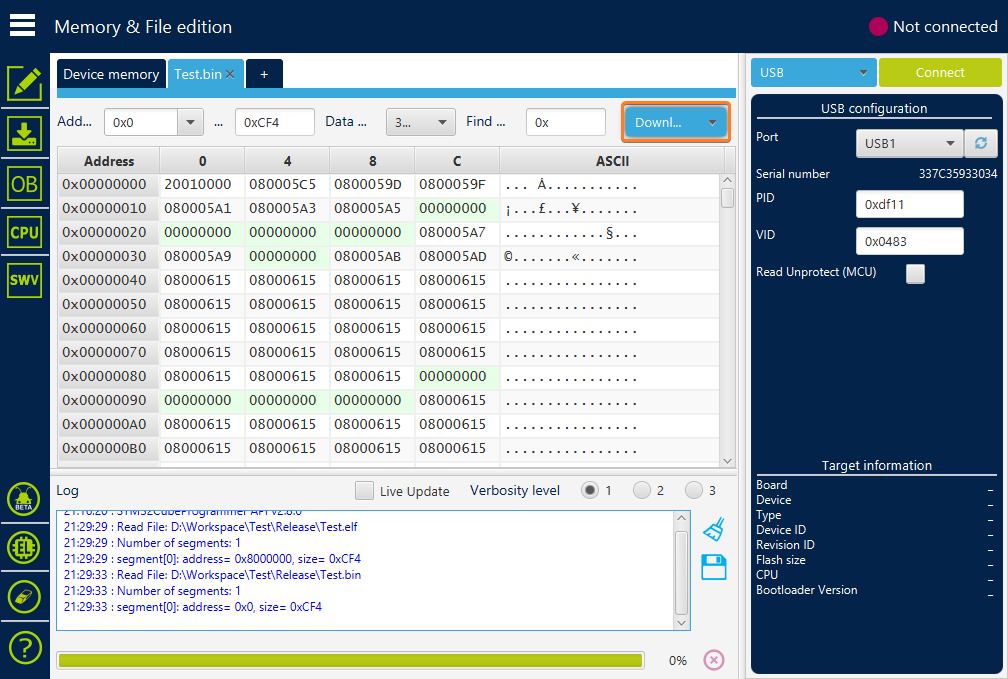Open the SWV viewer panel
1008x679 pixels.
(24, 280)
